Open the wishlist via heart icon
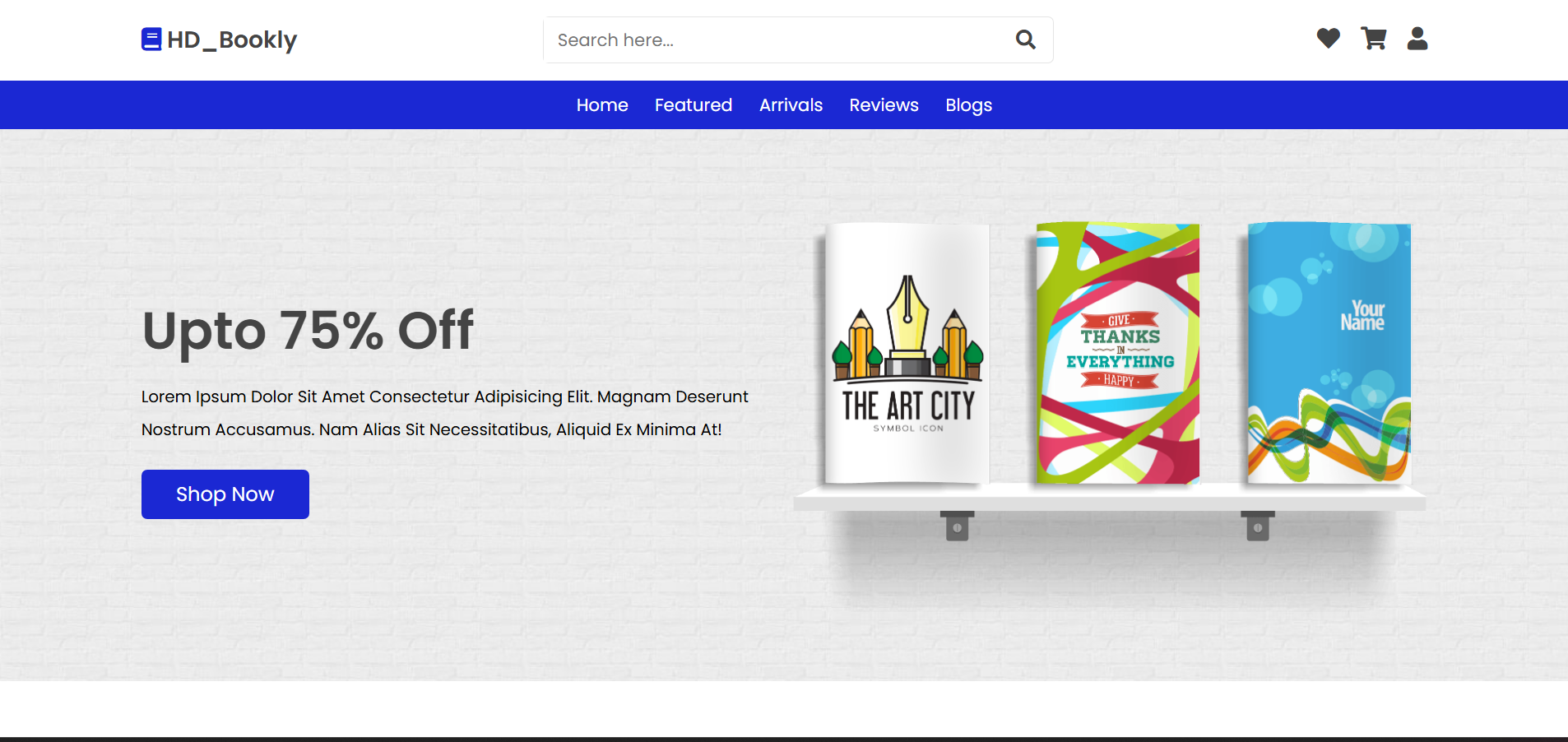 pos(1328,39)
